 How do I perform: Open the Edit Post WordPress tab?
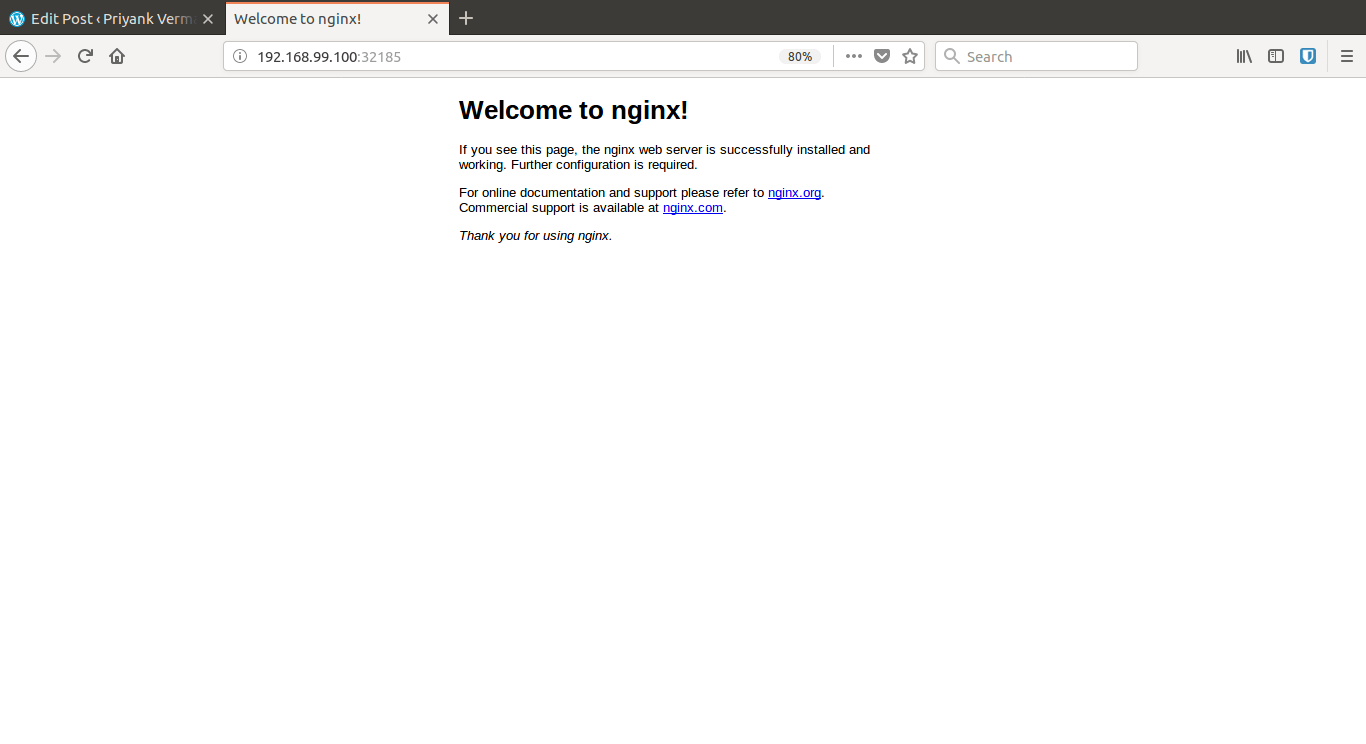pyautogui.click(x=105, y=18)
